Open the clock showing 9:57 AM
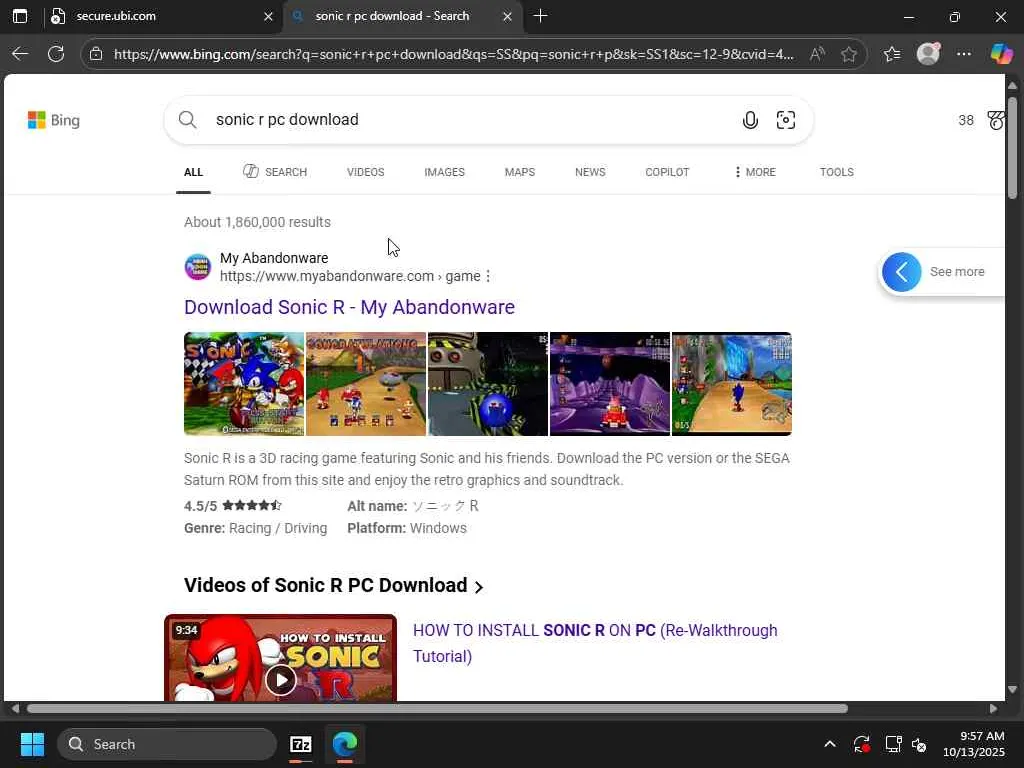The image size is (1024, 768). pyautogui.click(x=974, y=744)
